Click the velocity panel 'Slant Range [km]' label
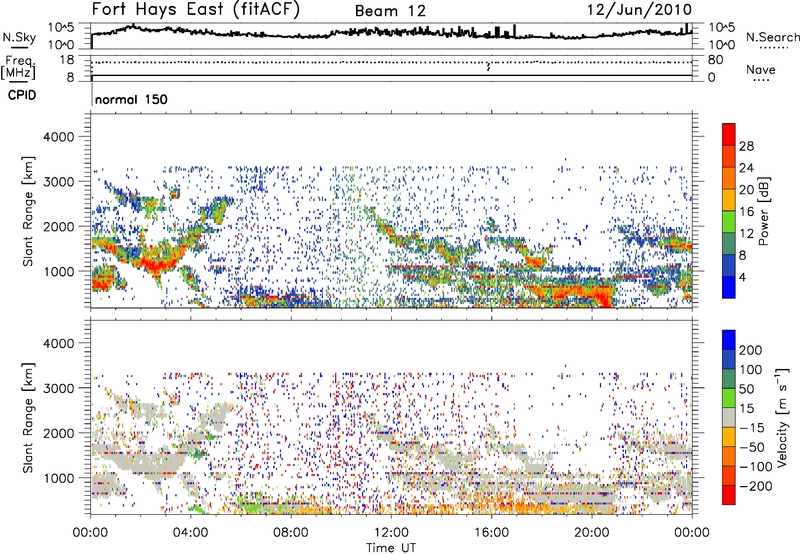The height and width of the screenshot is (554, 800). (28, 417)
